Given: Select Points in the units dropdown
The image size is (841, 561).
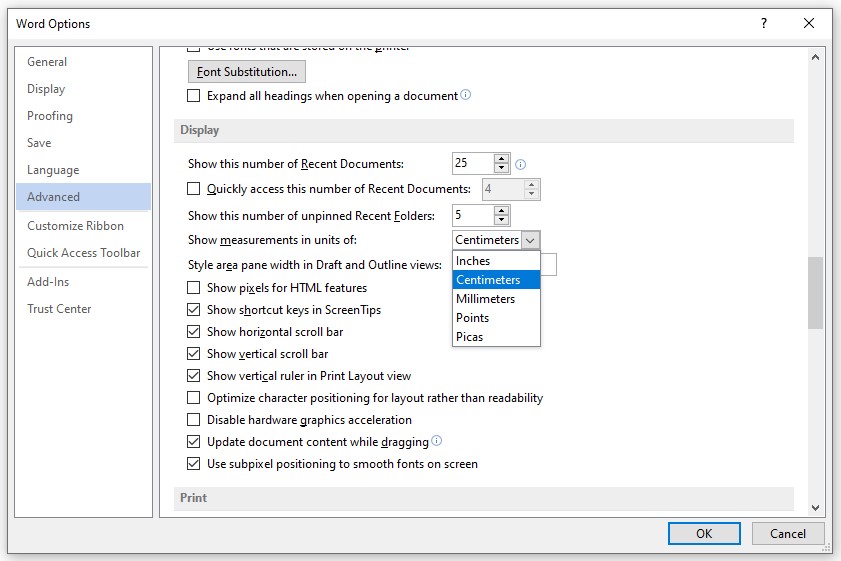Looking at the screenshot, I should pyautogui.click(x=496, y=318).
